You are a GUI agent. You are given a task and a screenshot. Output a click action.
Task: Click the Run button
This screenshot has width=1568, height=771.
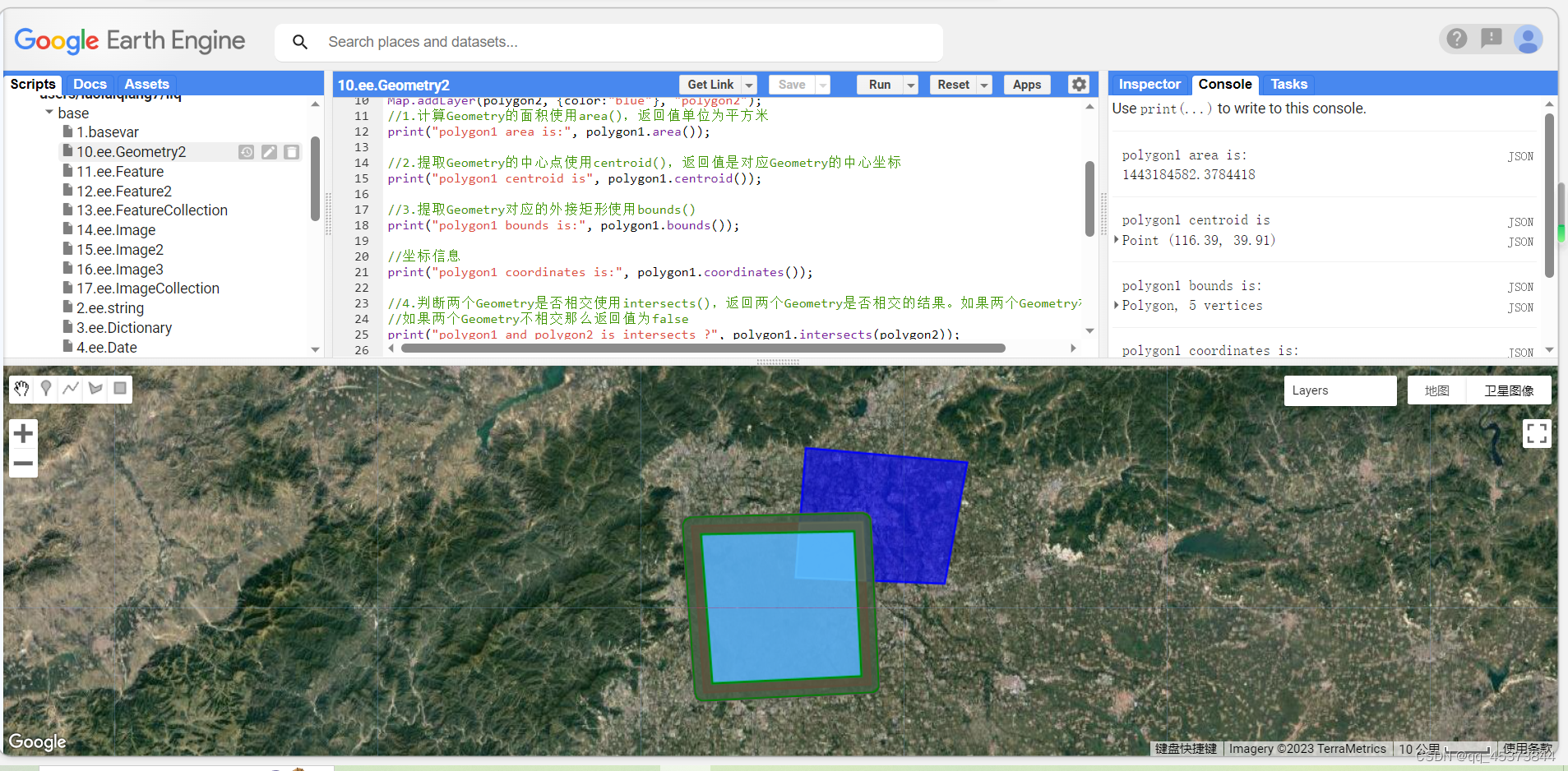880,85
